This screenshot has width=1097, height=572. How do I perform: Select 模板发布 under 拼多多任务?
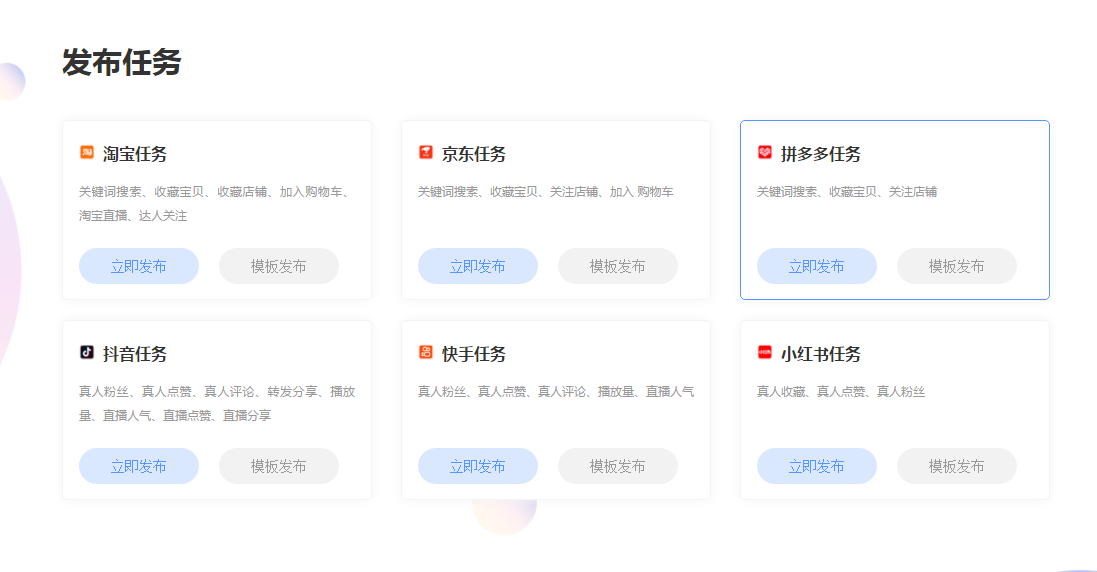click(957, 266)
